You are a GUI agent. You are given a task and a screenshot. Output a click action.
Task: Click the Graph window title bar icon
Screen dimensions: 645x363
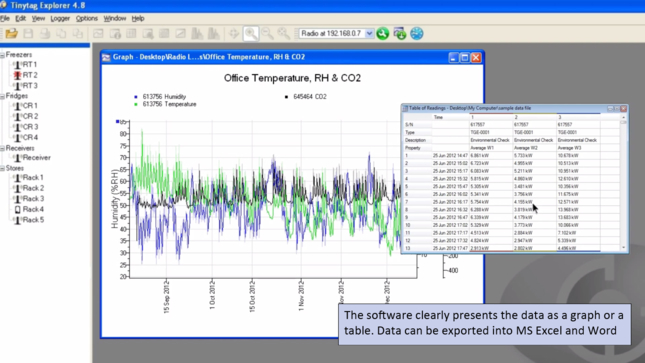click(106, 57)
